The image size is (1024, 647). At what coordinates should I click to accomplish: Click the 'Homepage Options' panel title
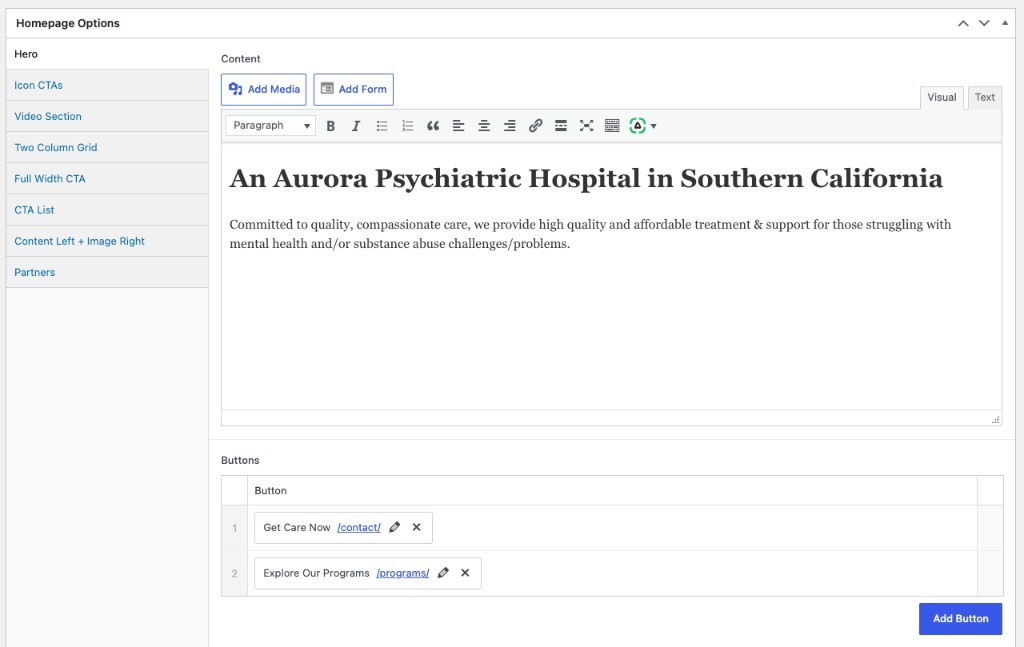click(68, 24)
